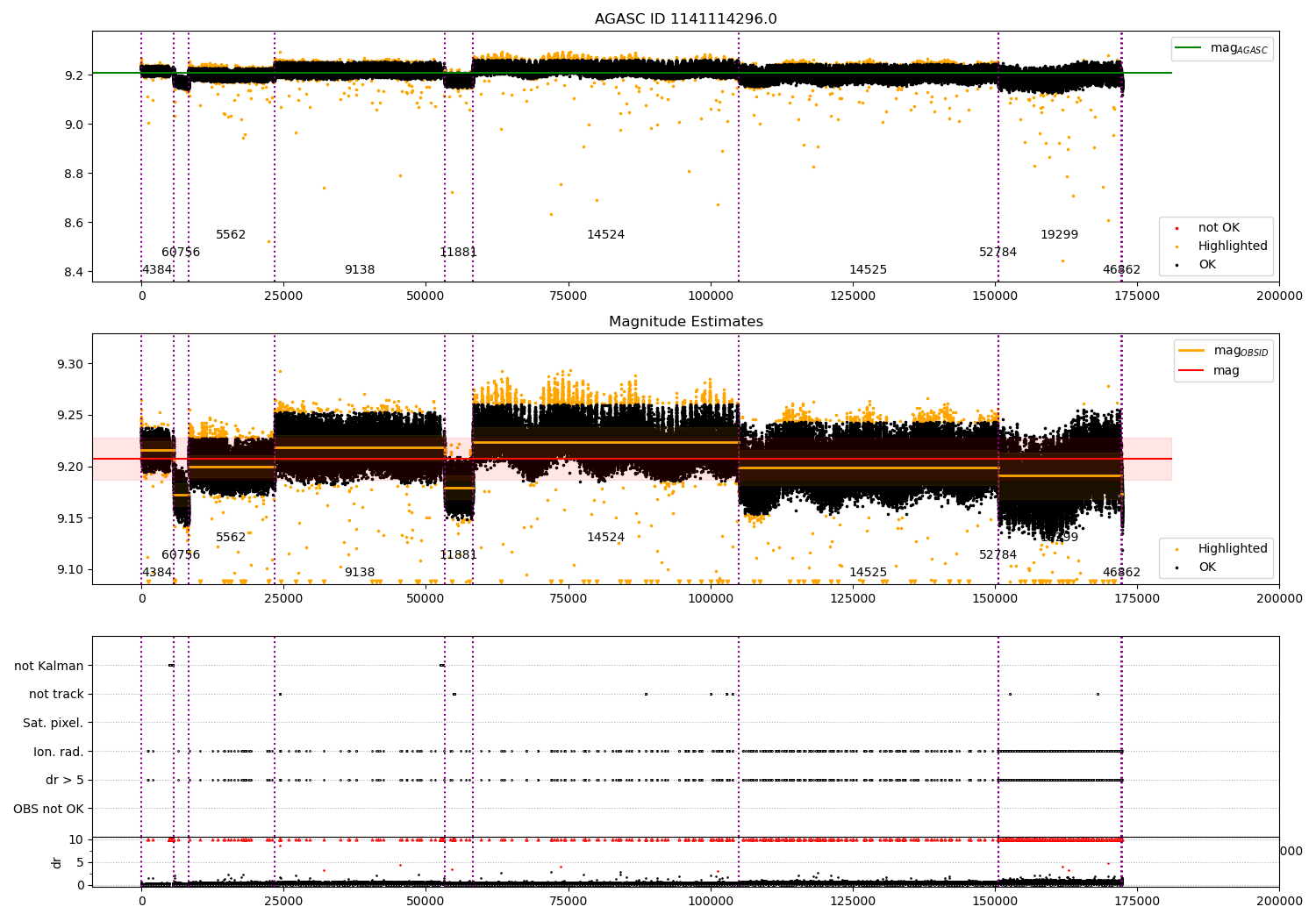
Task: Select x-axis tick 175000 under bottom plot
Action: pyautogui.click(x=1137, y=901)
